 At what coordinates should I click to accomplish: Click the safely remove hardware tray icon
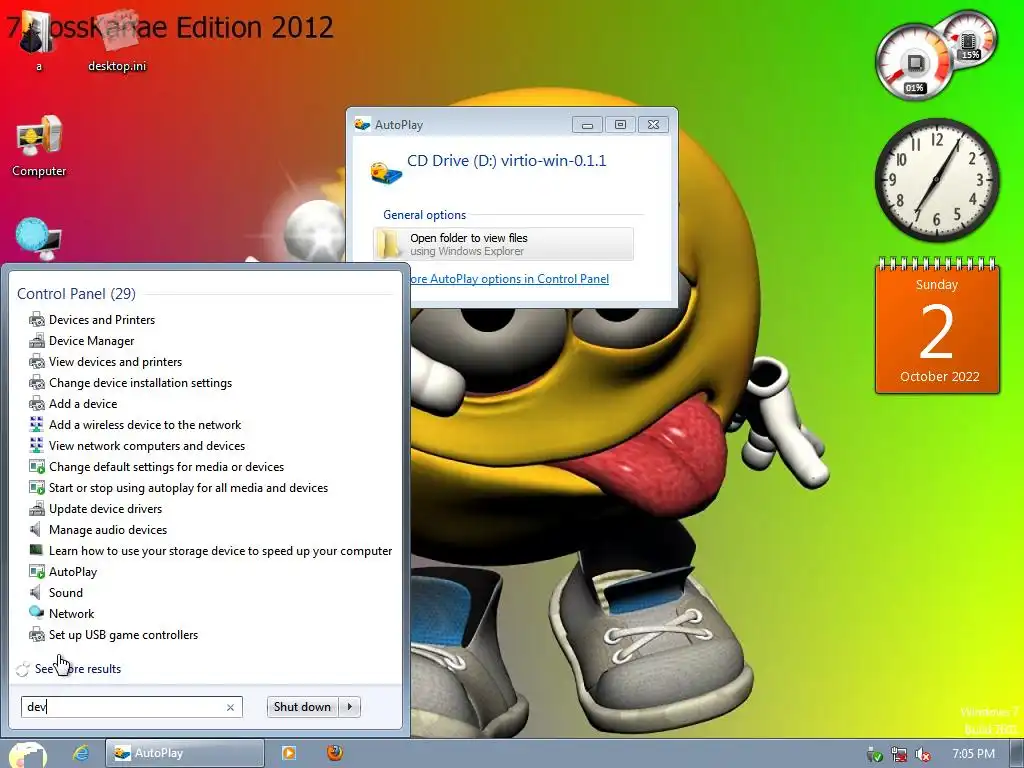875,754
